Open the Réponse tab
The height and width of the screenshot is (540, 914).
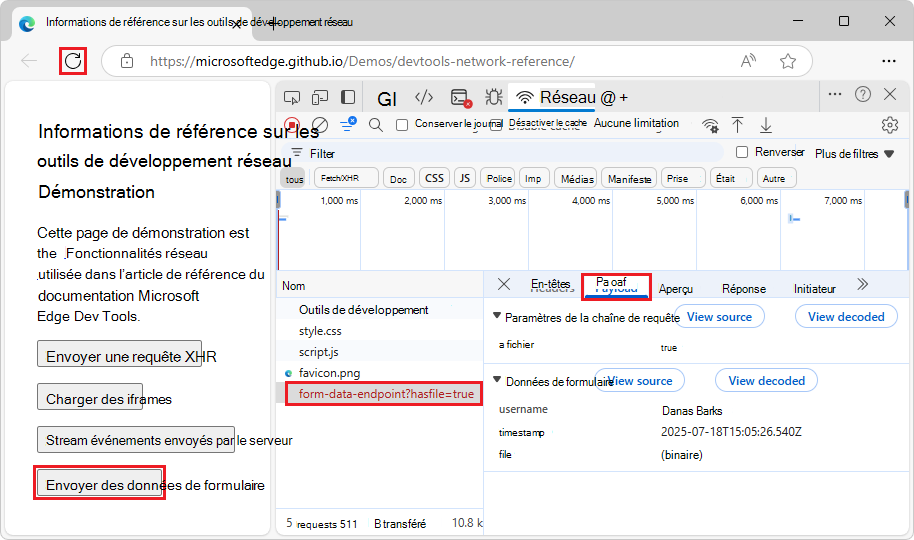[744, 289]
